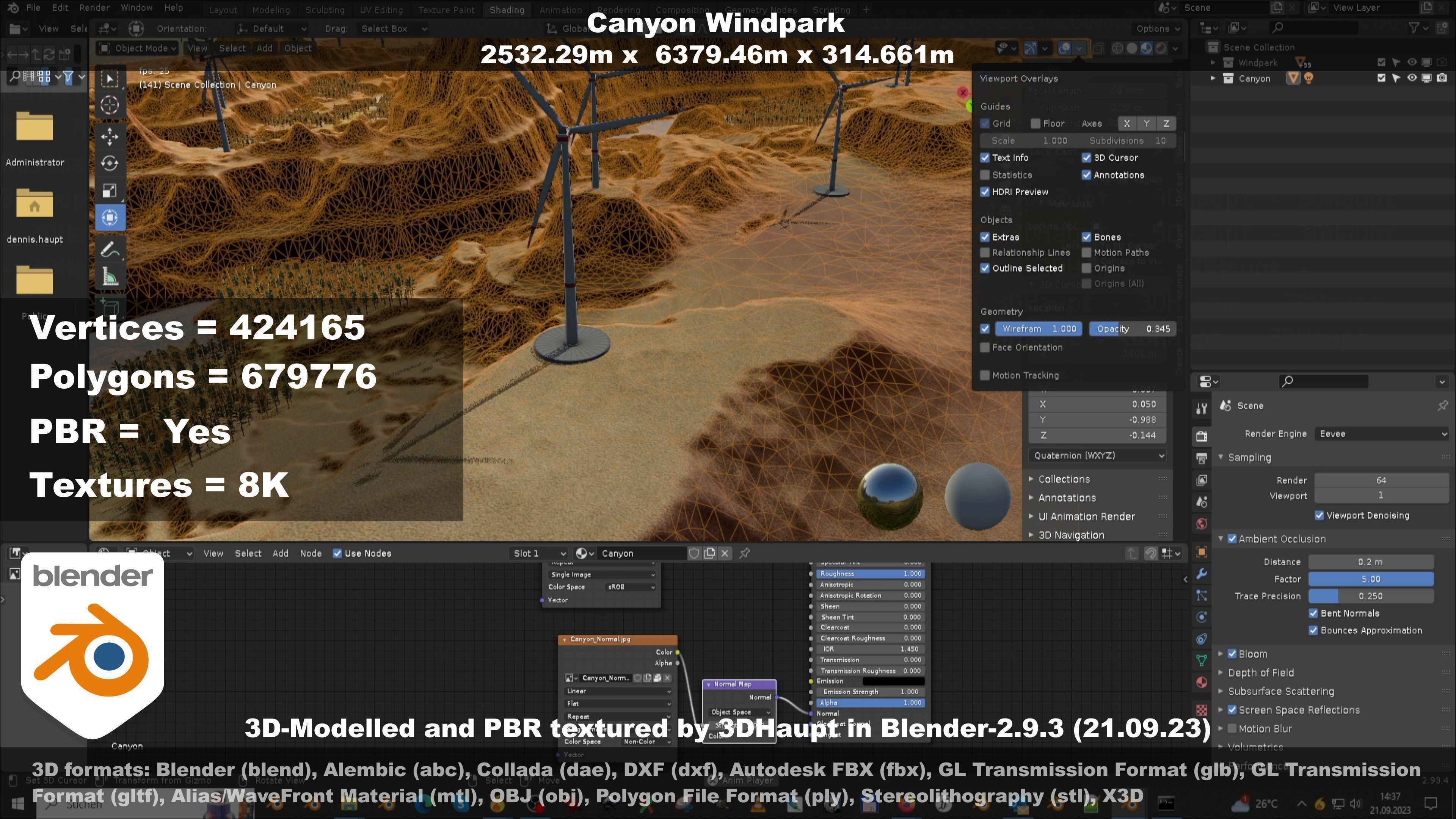Select the 3D Cursor tool

click(110, 105)
